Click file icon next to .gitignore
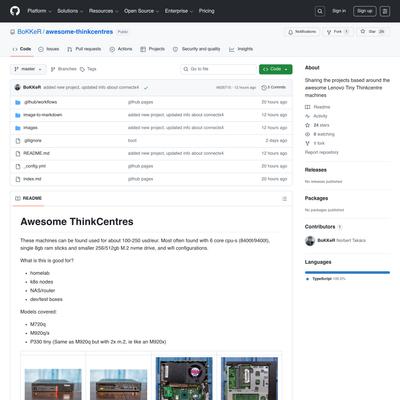The height and width of the screenshot is (400, 400). pos(18,141)
